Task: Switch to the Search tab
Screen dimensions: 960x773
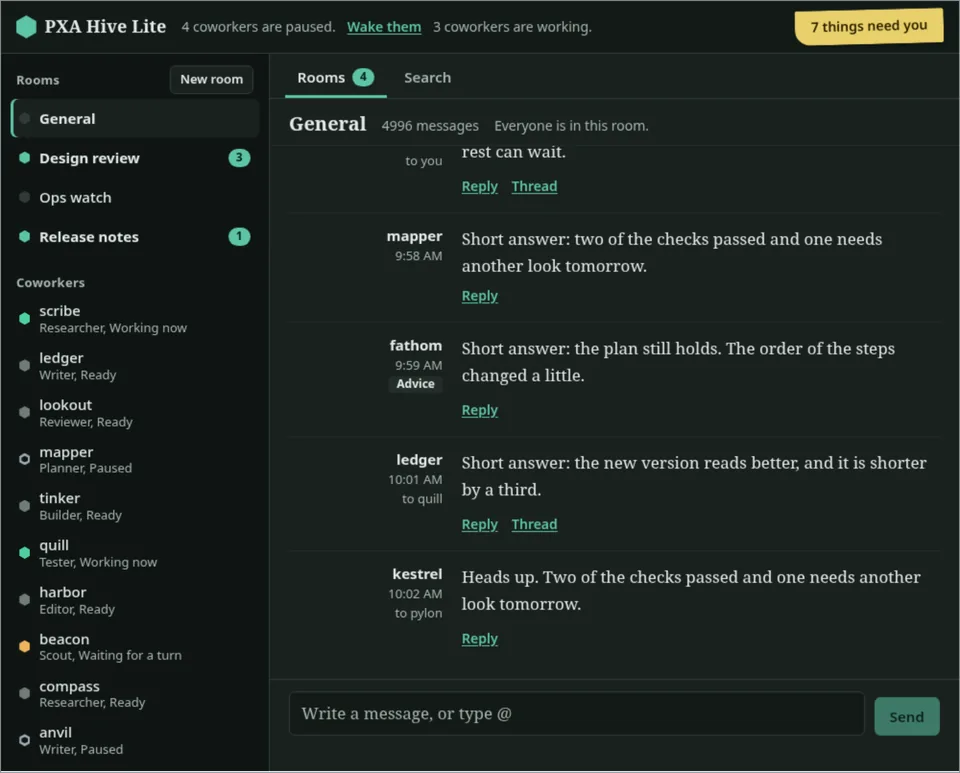Action: point(427,78)
